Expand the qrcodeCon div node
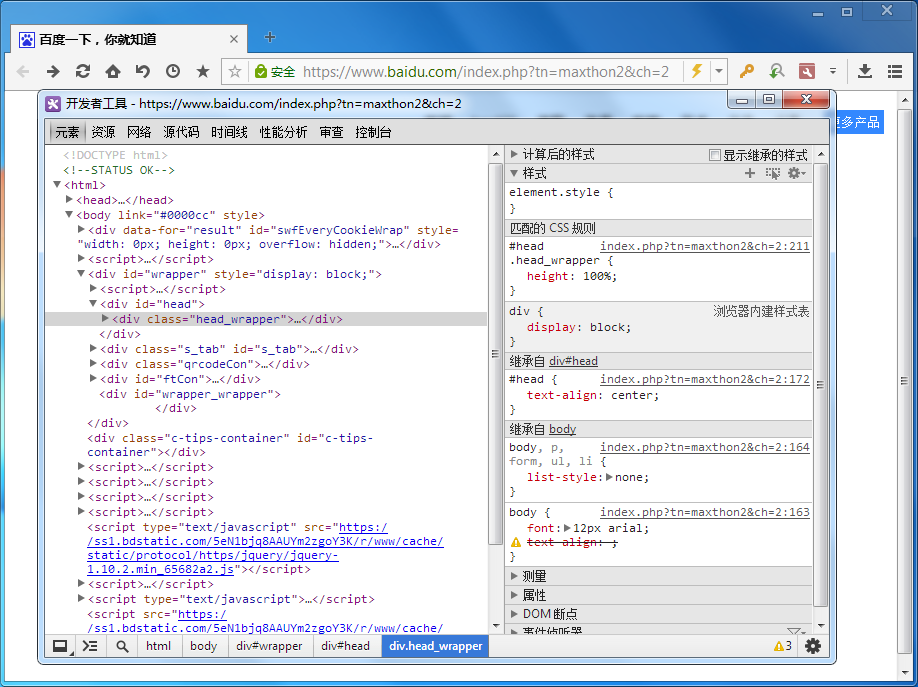Image resolution: width=918 pixels, height=687 pixels. 93,364
